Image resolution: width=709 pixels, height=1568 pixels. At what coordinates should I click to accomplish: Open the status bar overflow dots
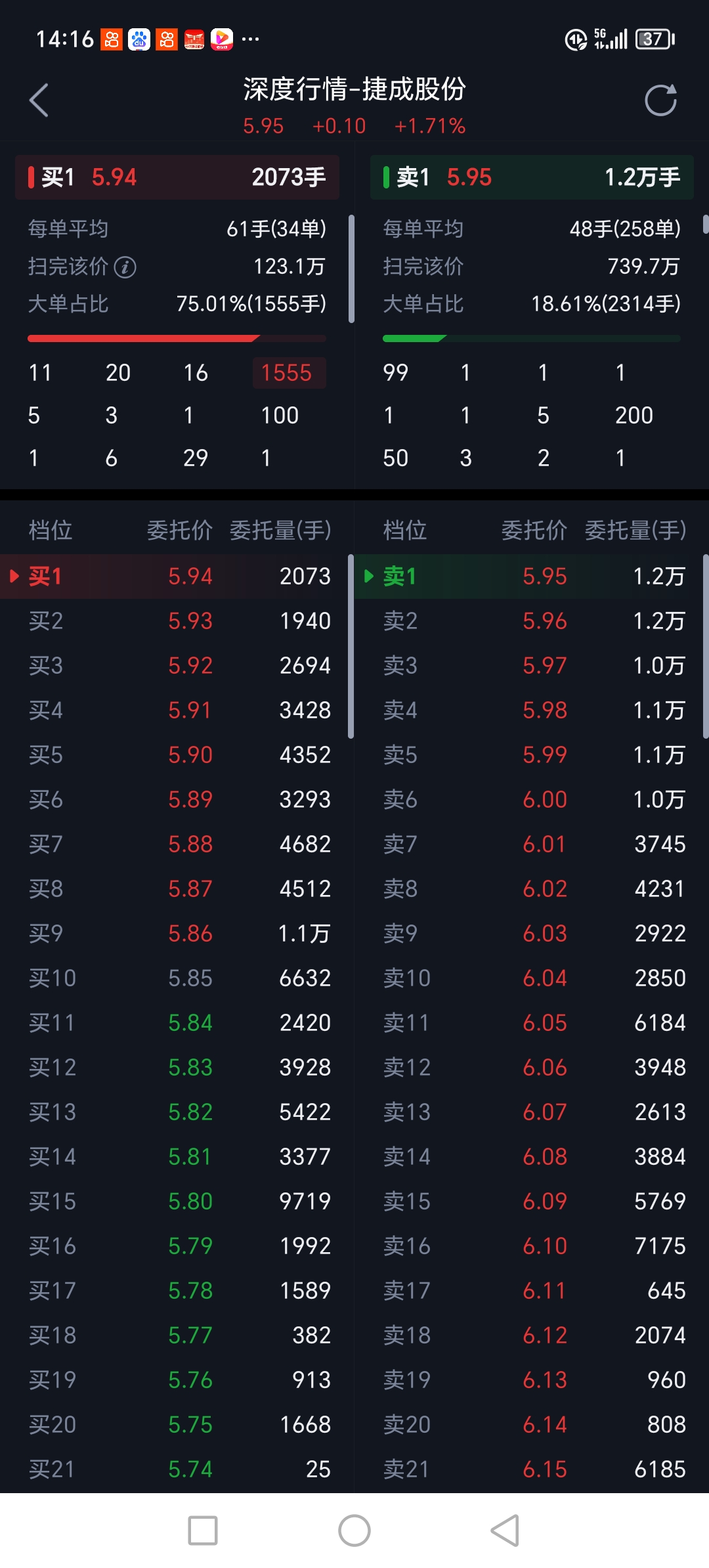pos(251,39)
